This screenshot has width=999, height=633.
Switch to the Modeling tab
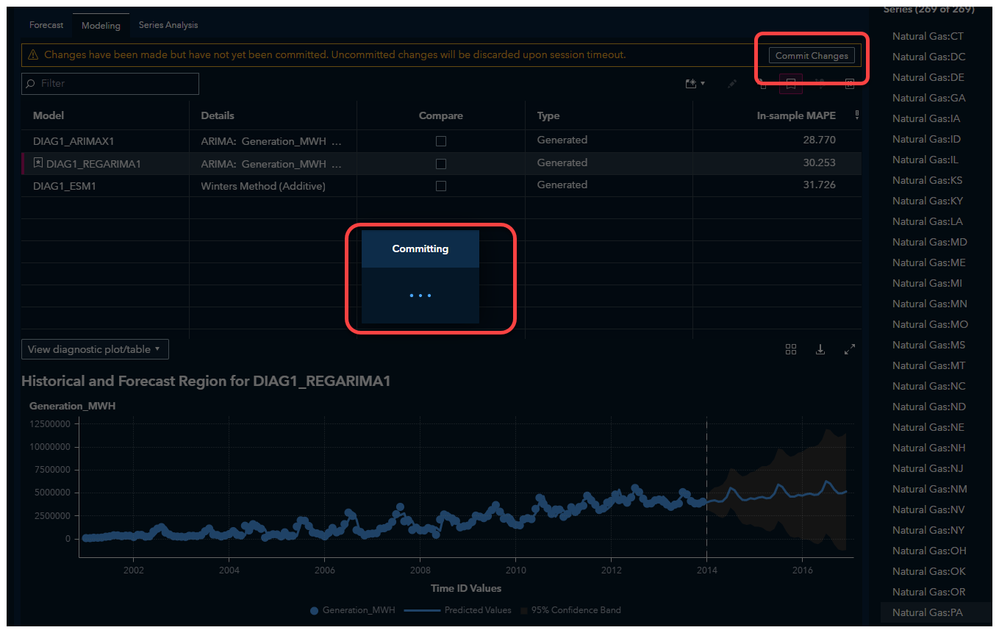click(101, 25)
